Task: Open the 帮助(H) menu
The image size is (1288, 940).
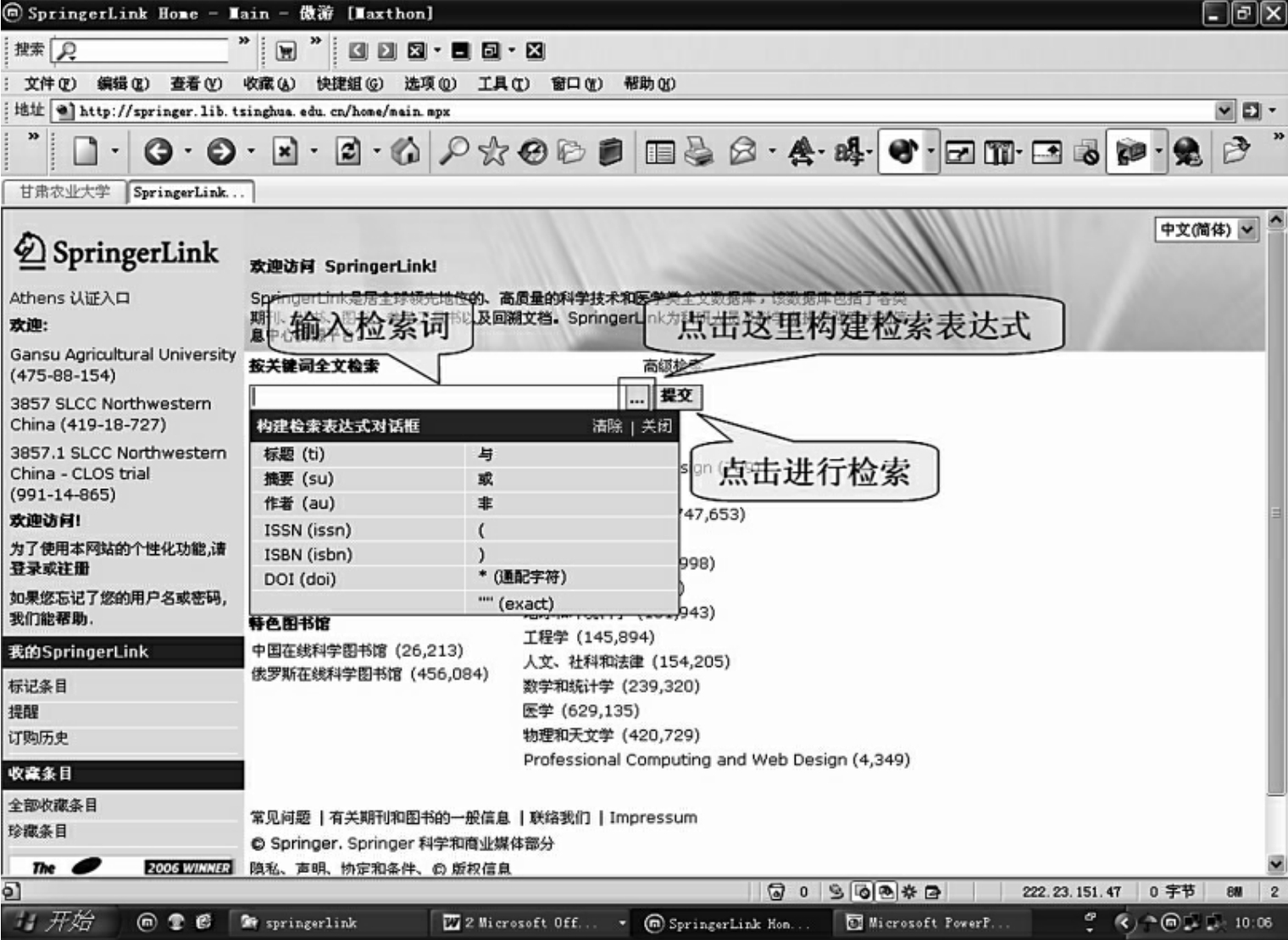Action: point(649,83)
